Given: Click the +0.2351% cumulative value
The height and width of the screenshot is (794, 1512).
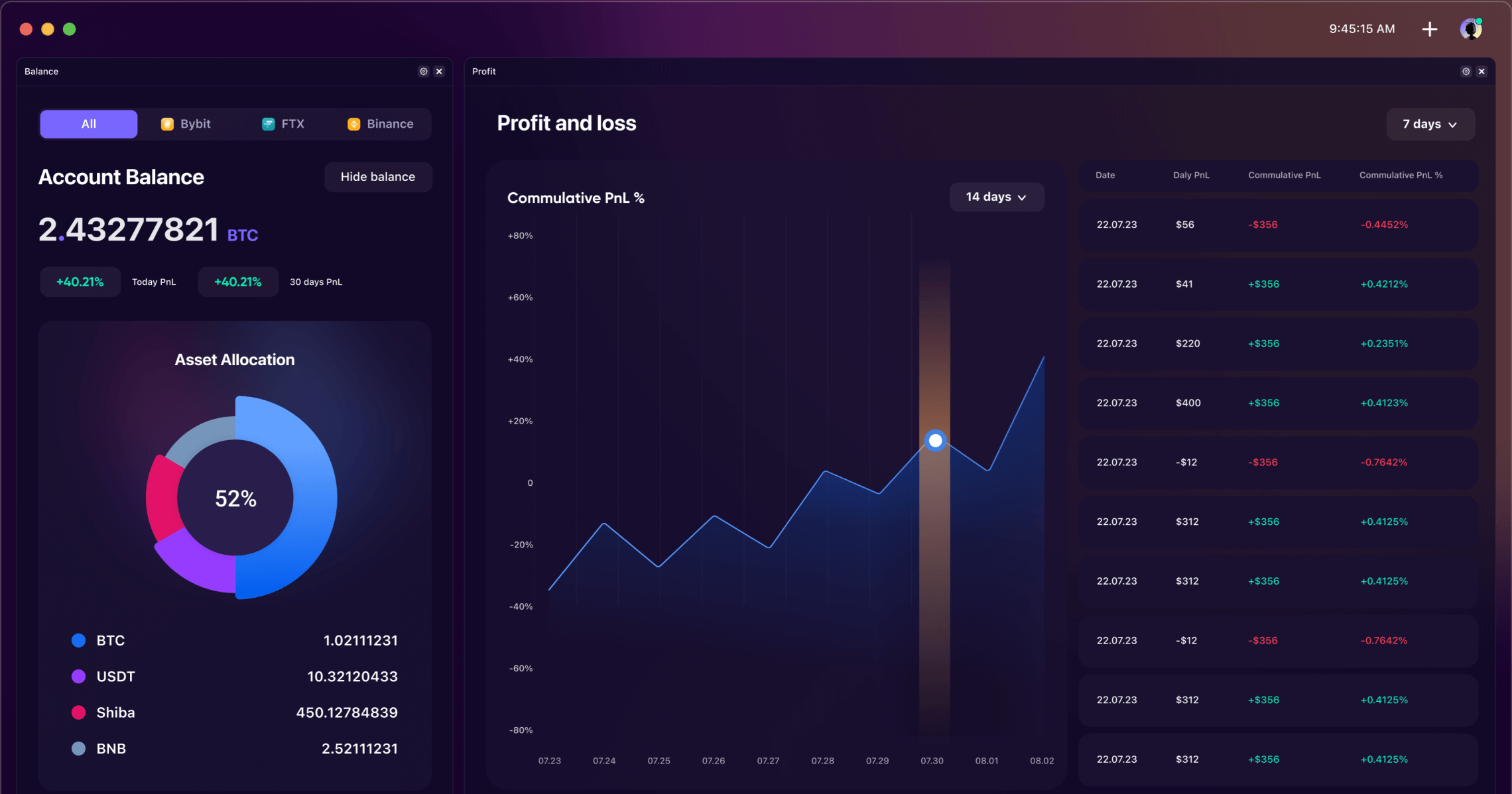Looking at the screenshot, I should pos(1384,343).
